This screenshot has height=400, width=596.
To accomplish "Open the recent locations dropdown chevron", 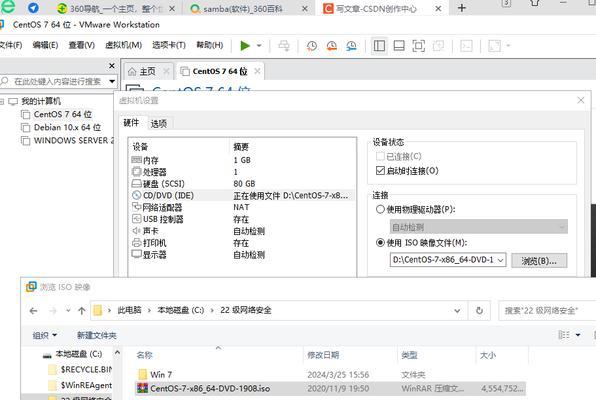I will pos(68,311).
